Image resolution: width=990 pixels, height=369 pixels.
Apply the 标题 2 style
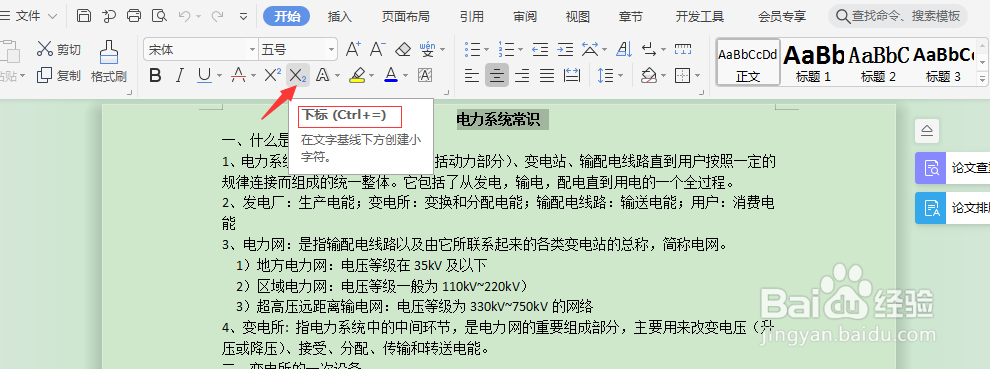(x=878, y=62)
